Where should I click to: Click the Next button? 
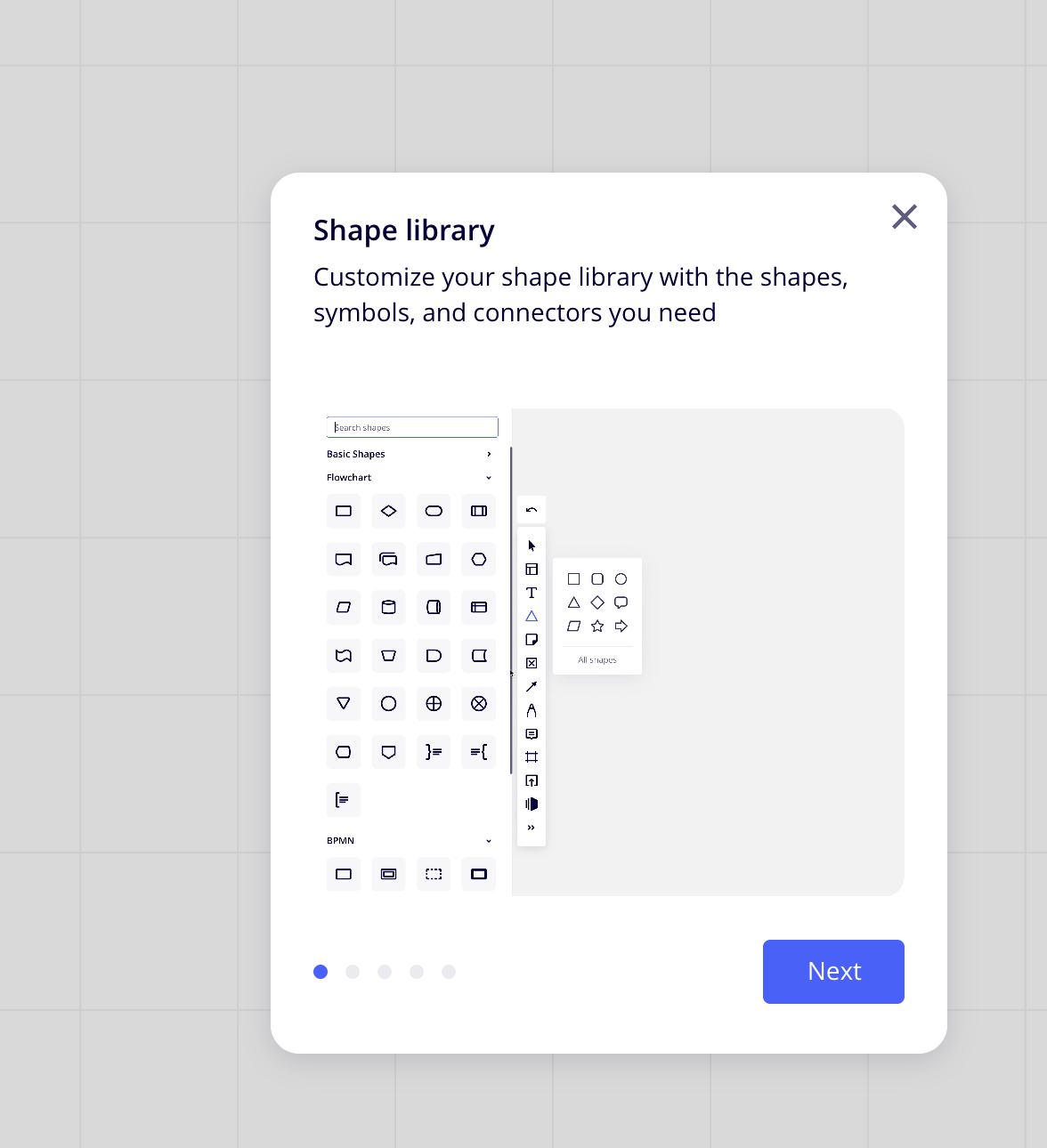833,971
